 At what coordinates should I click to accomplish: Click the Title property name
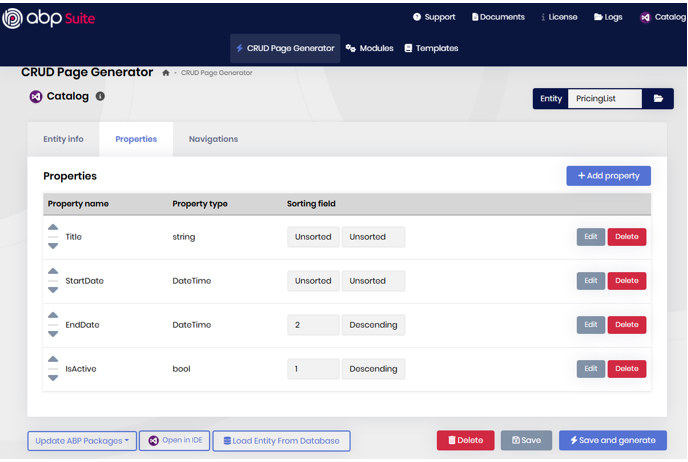click(x=74, y=237)
